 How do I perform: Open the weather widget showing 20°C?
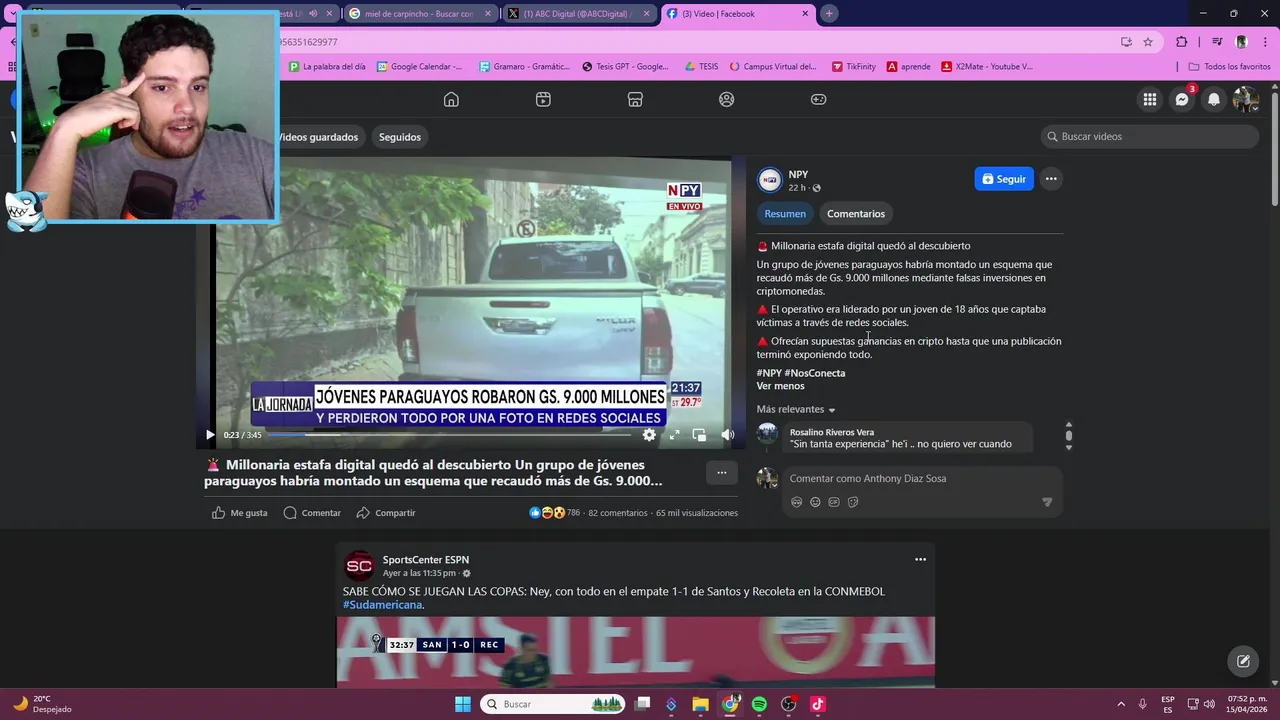(x=40, y=704)
